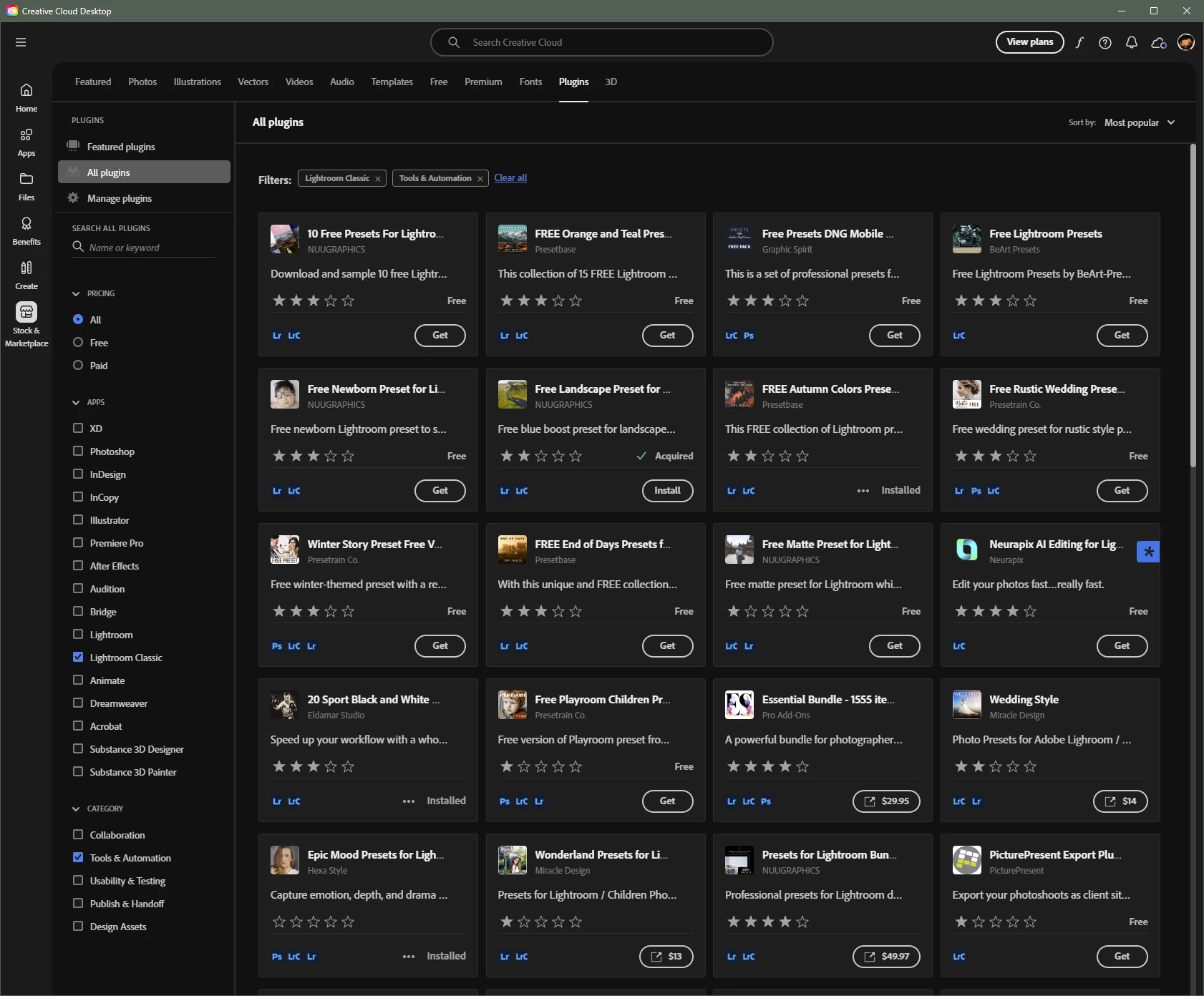Click the plugin Name or keyword search field
Image resolution: width=1204 pixels, height=996 pixels.
(x=143, y=248)
